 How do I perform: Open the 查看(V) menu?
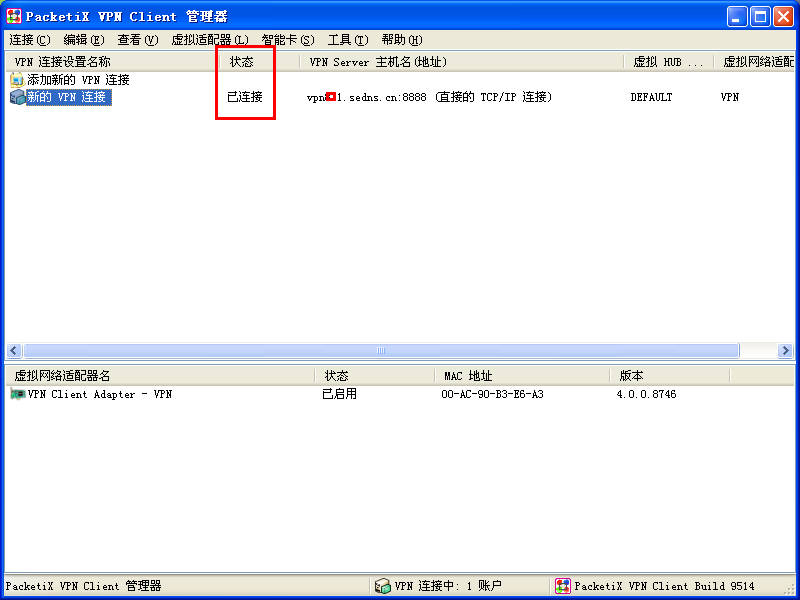pos(138,40)
